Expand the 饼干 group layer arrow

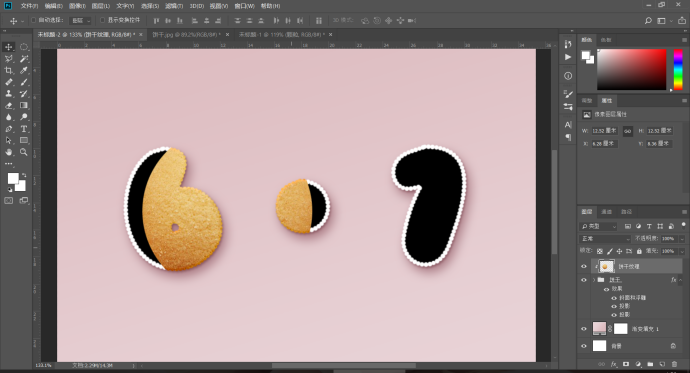[594, 280]
